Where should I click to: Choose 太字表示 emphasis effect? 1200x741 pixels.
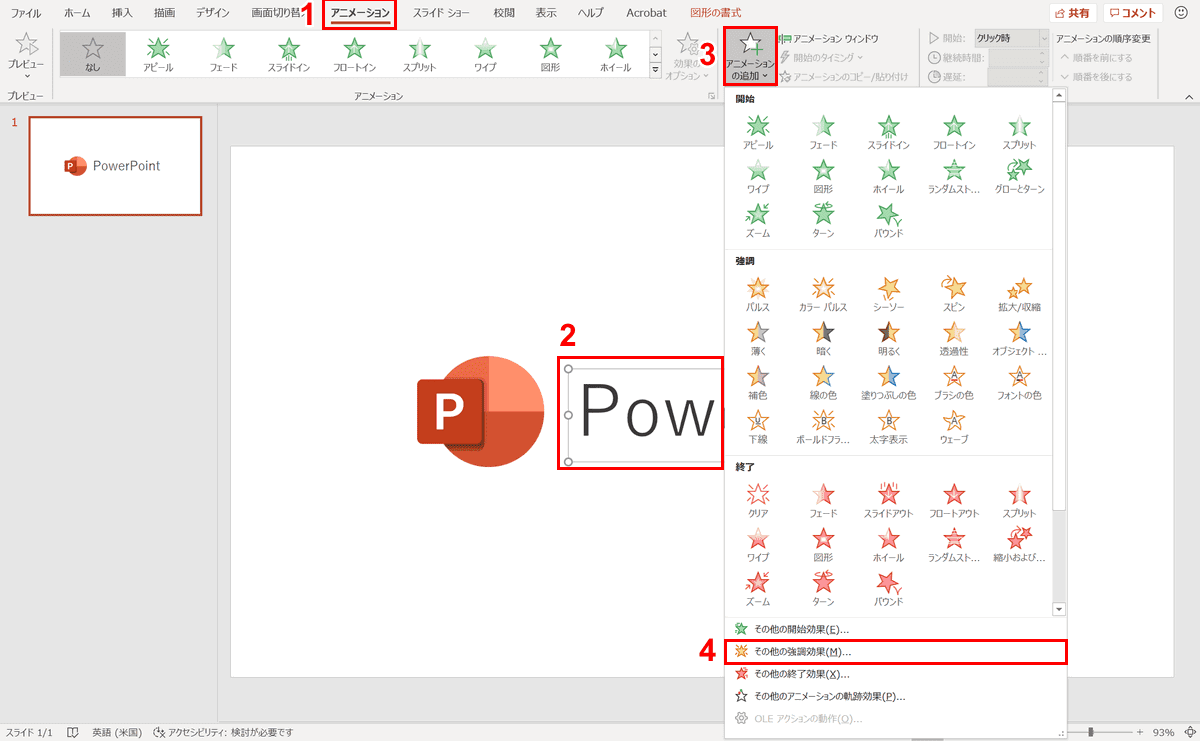(x=888, y=427)
